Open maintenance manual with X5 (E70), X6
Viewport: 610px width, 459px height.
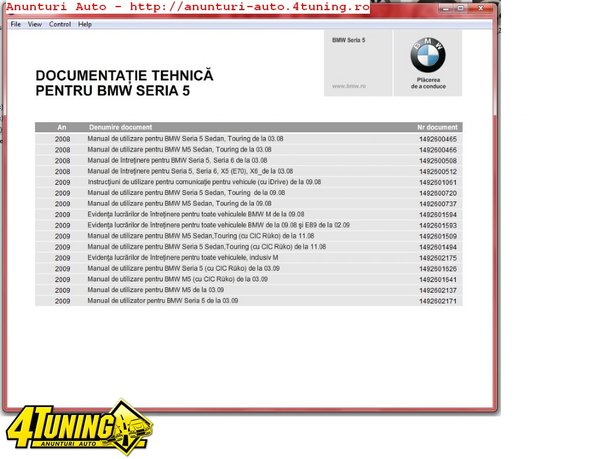point(190,171)
